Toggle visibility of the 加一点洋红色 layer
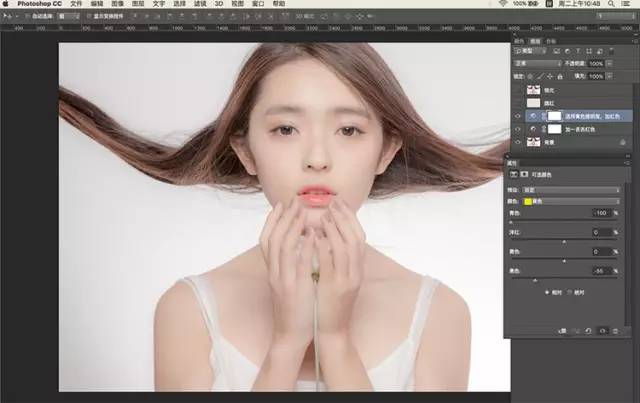 pyautogui.click(x=517, y=129)
